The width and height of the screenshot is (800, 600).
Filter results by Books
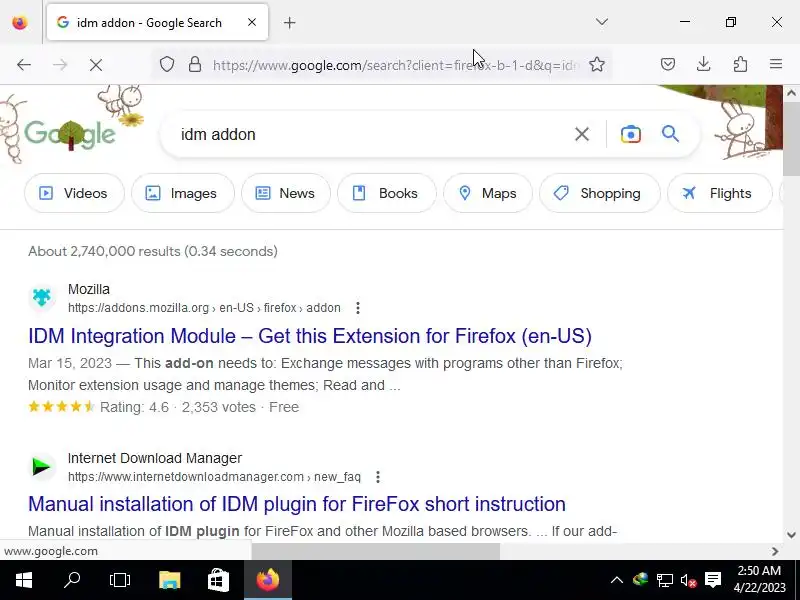[387, 193]
